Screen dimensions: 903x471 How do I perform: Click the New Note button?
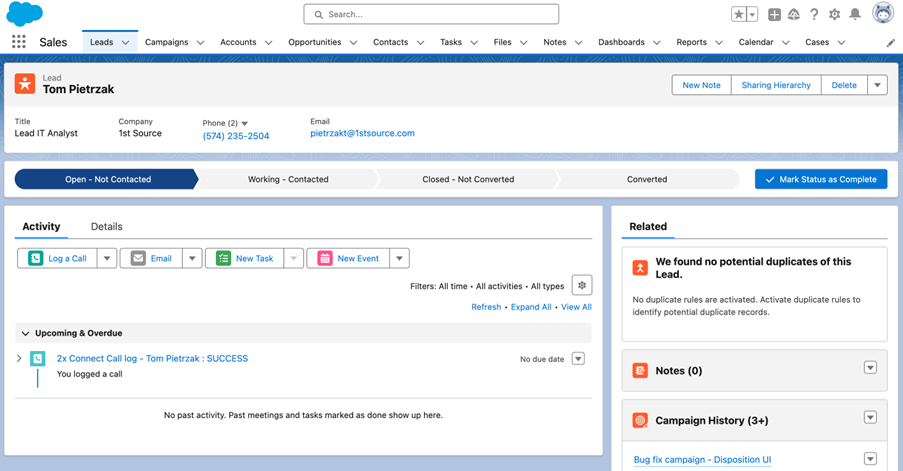(701, 85)
